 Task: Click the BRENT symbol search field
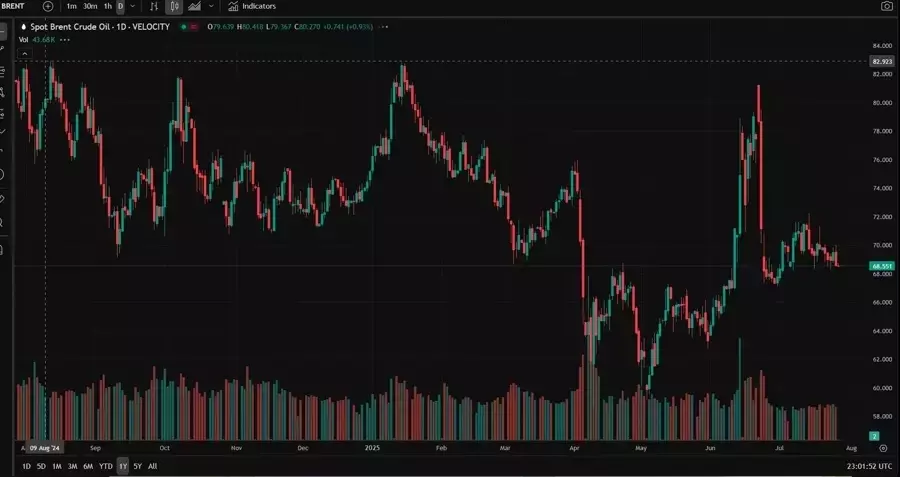click(15, 6)
